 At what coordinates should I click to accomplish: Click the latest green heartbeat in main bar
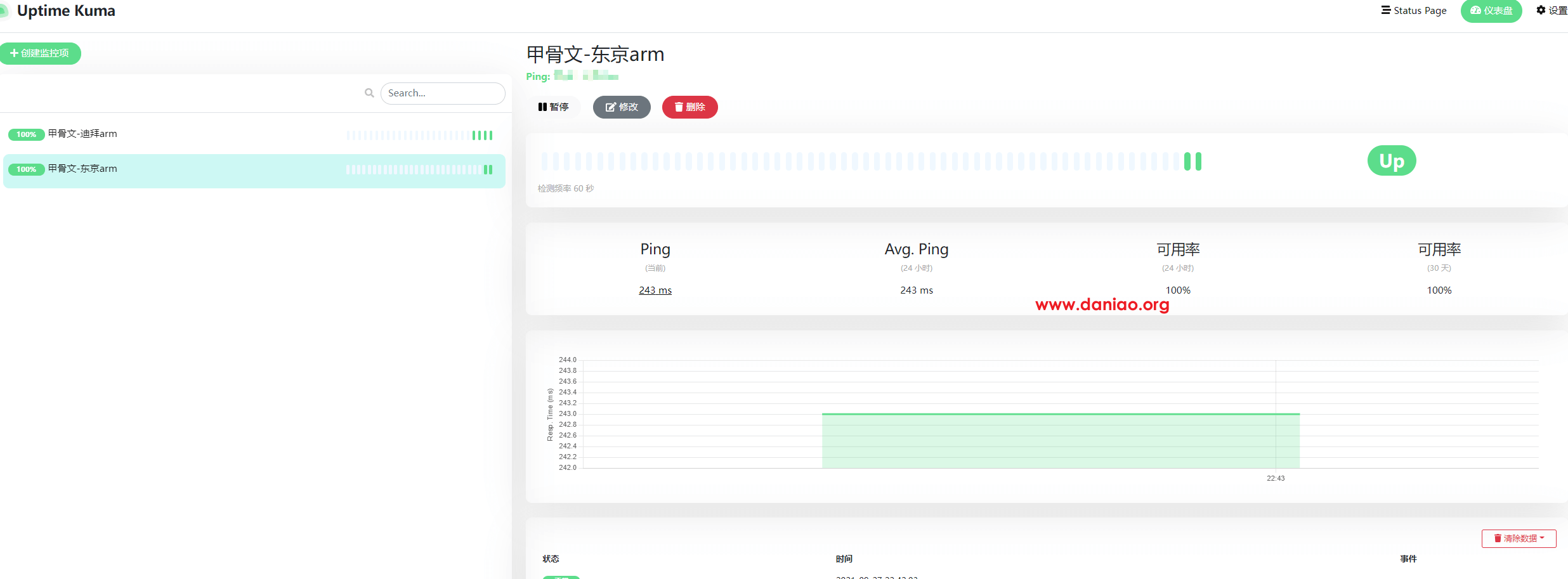1198,162
